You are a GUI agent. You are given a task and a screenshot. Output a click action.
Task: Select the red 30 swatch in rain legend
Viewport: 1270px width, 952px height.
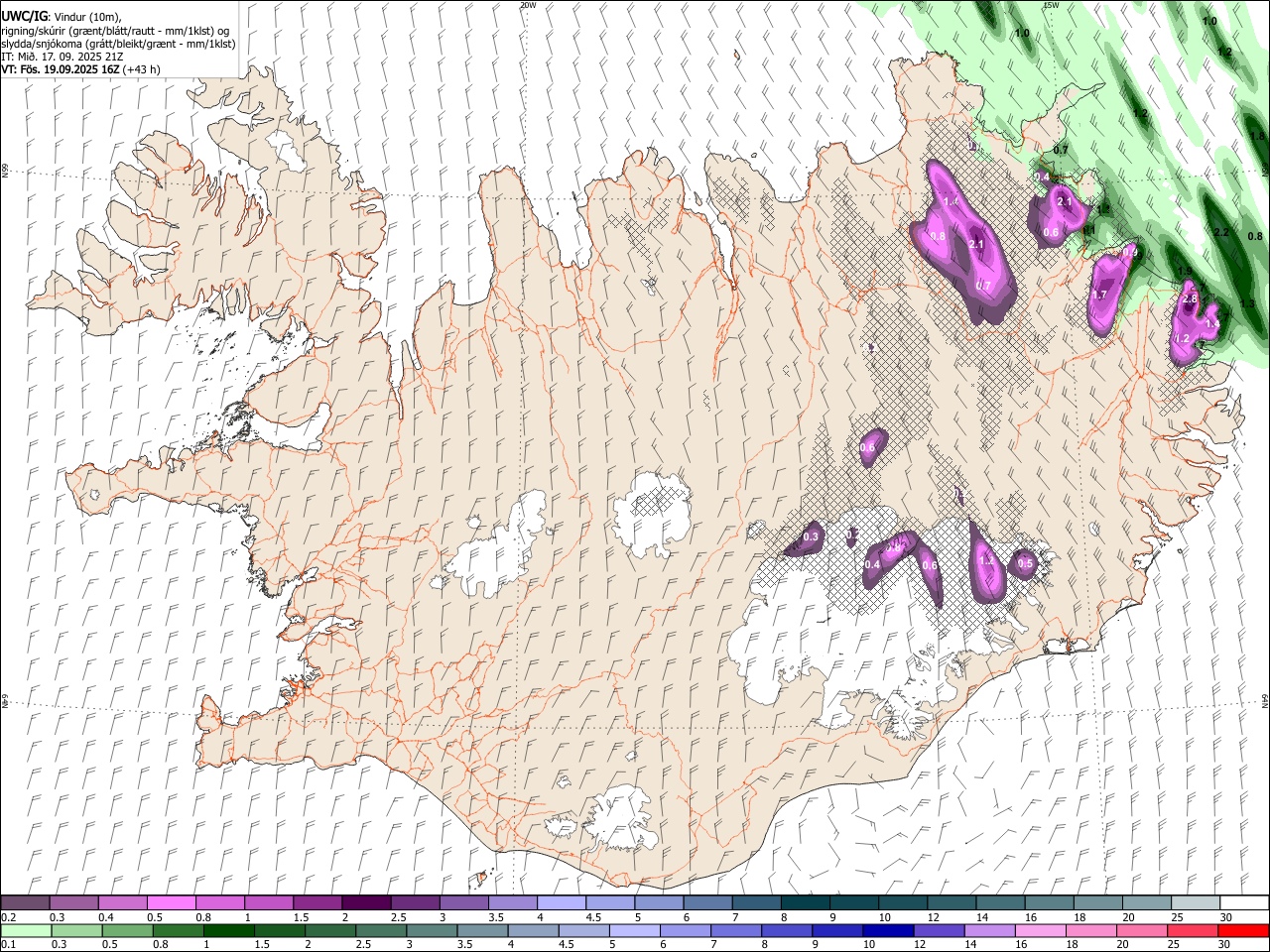tap(1243, 930)
